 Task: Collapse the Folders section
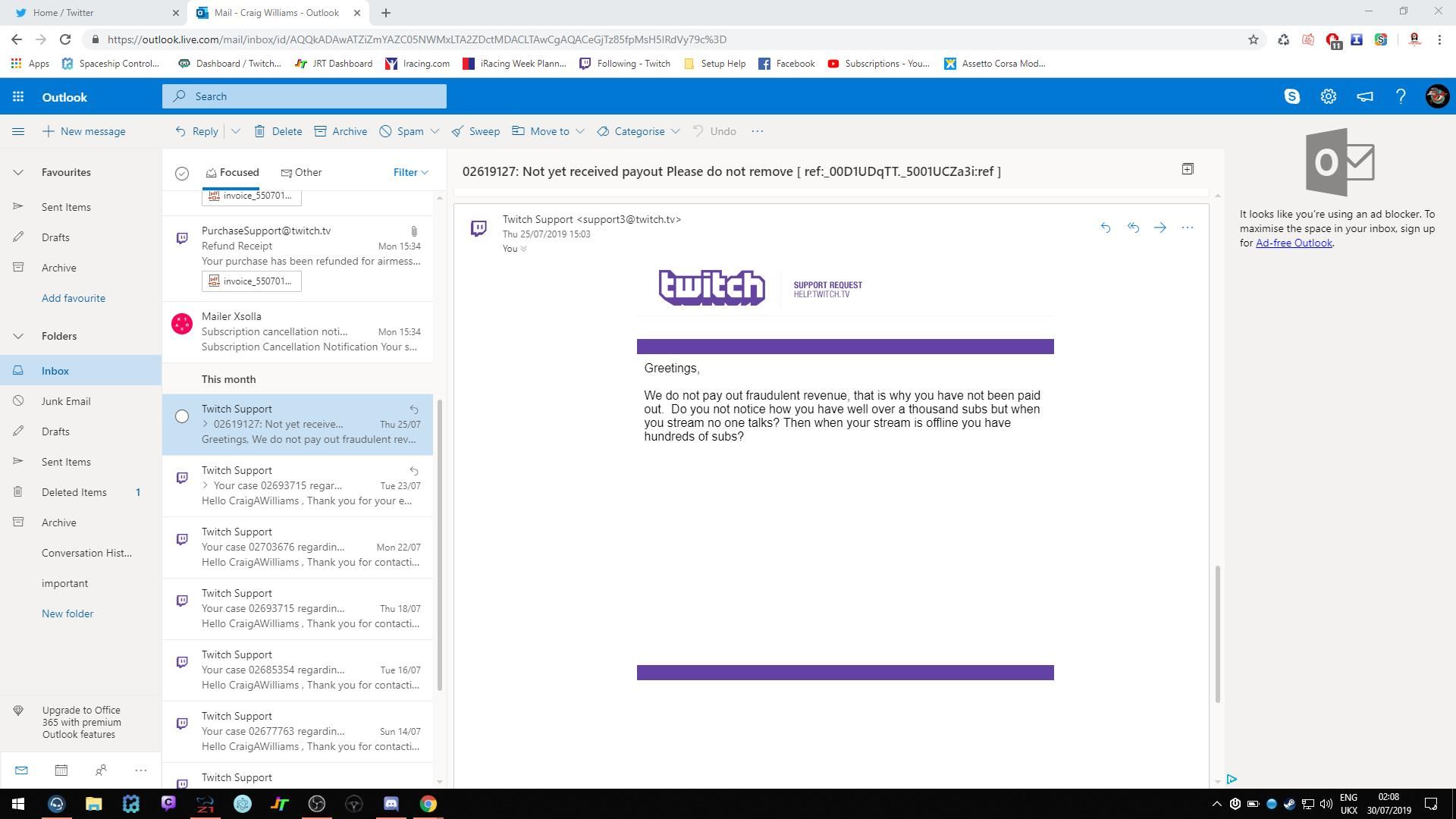[18, 336]
